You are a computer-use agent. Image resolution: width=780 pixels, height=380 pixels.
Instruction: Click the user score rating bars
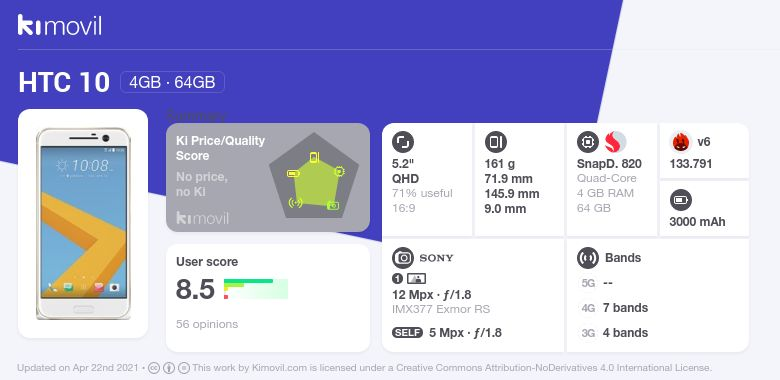[x=256, y=289]
